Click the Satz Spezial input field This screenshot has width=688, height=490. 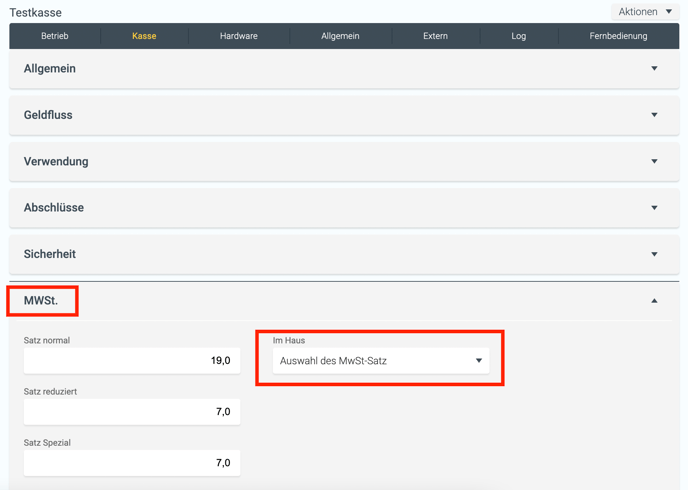pyautogui.click(x=131, y=462)
